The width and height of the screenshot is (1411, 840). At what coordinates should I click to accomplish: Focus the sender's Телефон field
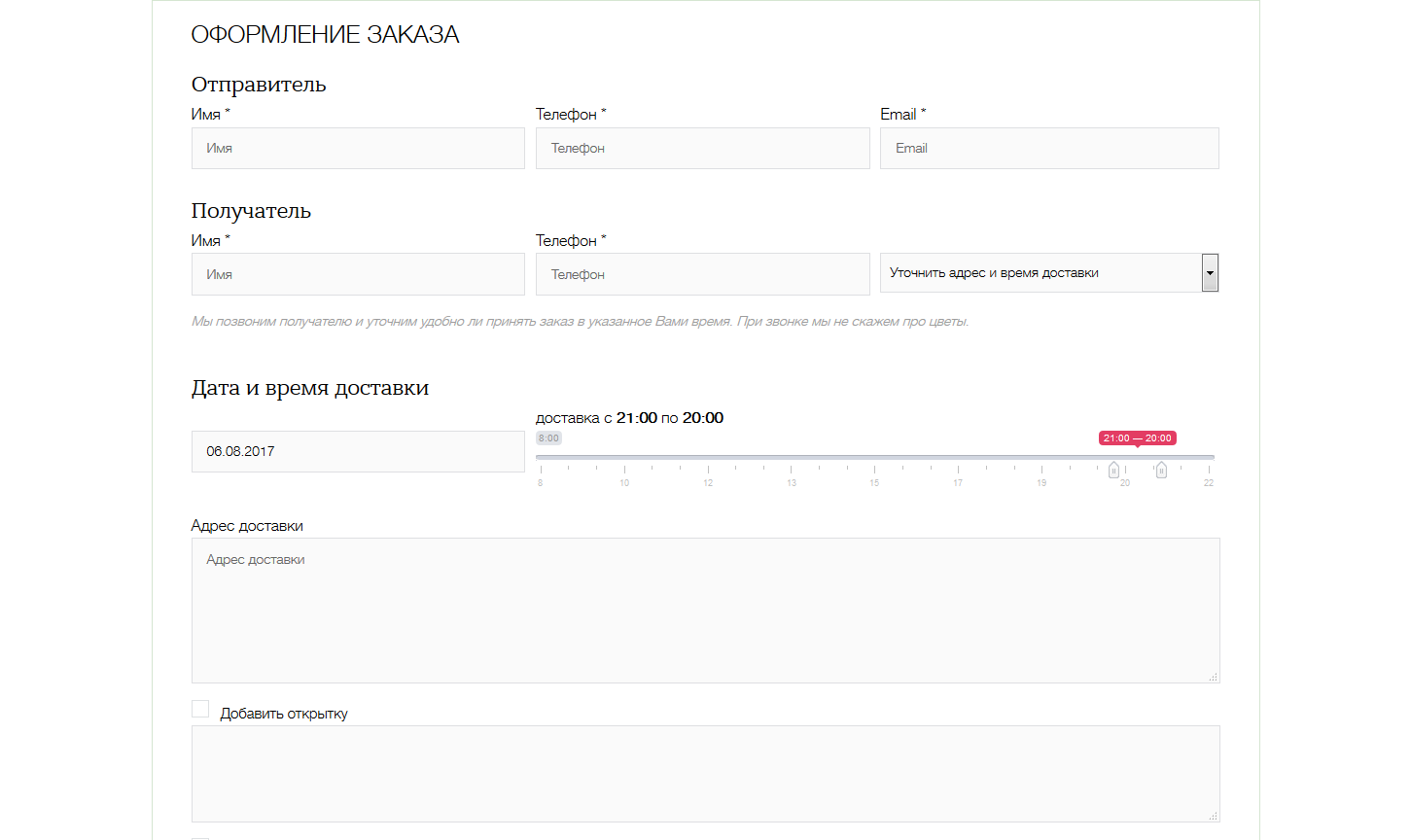(702, 149)
